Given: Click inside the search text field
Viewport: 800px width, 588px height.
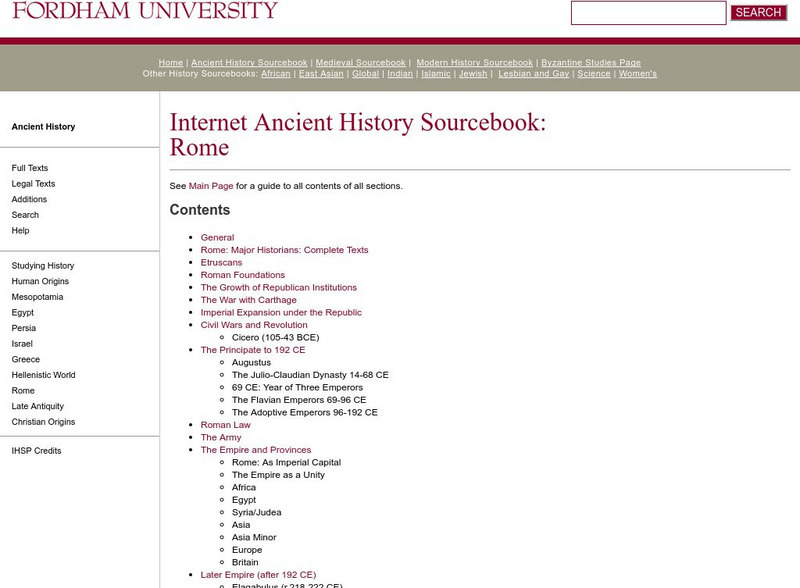Looking at the screenshot, I should pos(650,12).
